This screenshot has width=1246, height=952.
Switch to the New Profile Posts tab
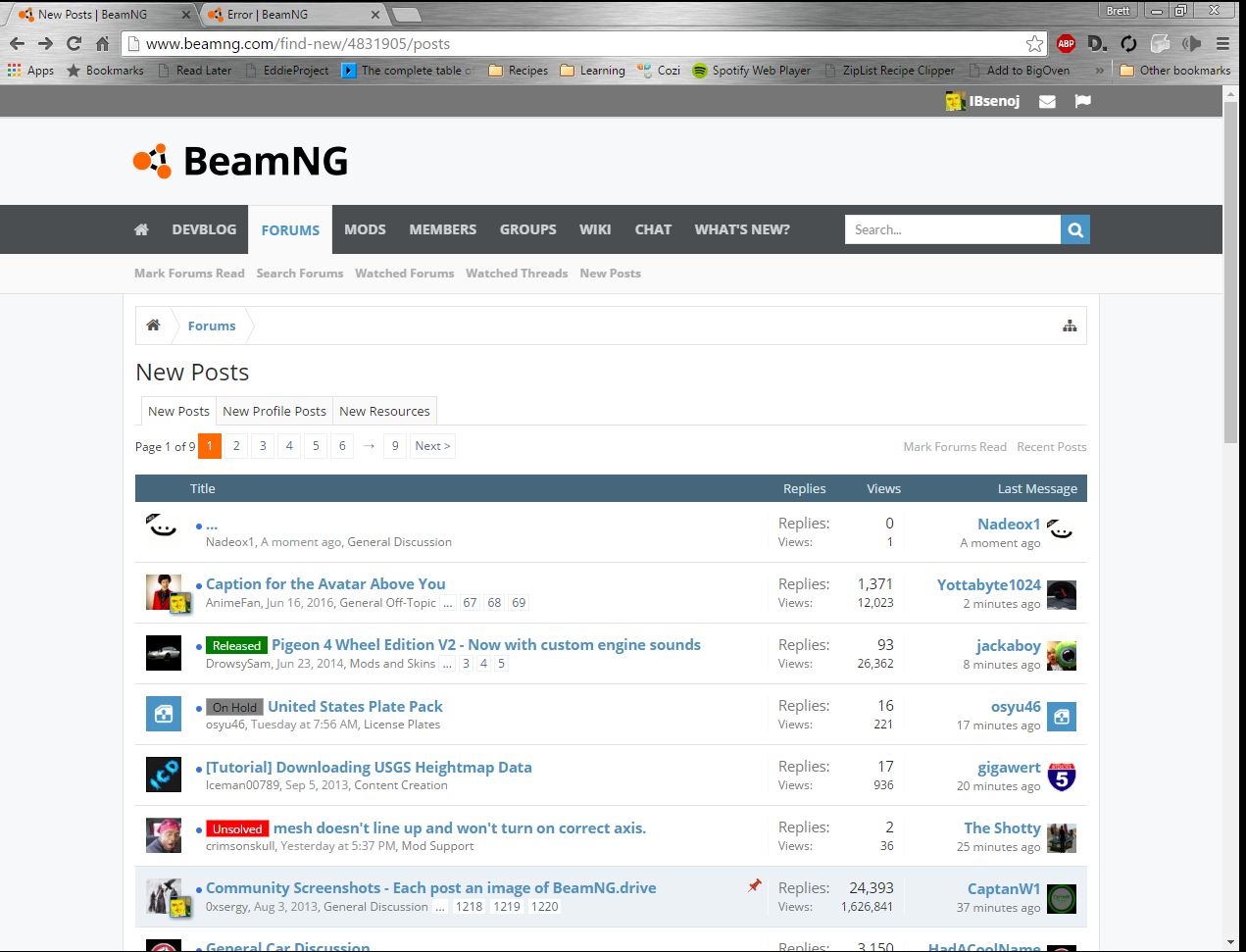[x=274, y=411]
